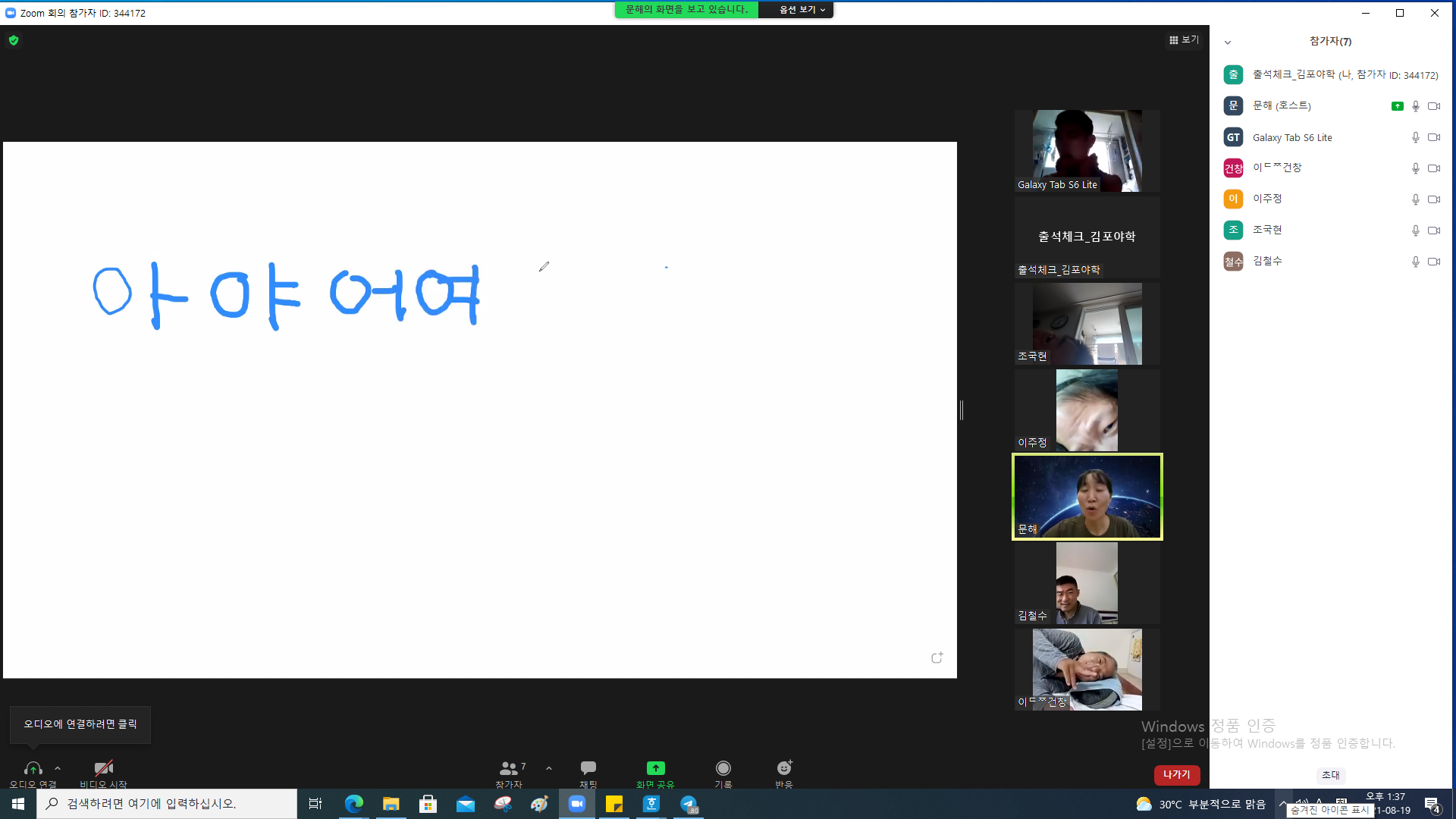1456x819 pixels.
Task: Select the 조국현 video thumbnail
Action: click(x=1087, y=324)
